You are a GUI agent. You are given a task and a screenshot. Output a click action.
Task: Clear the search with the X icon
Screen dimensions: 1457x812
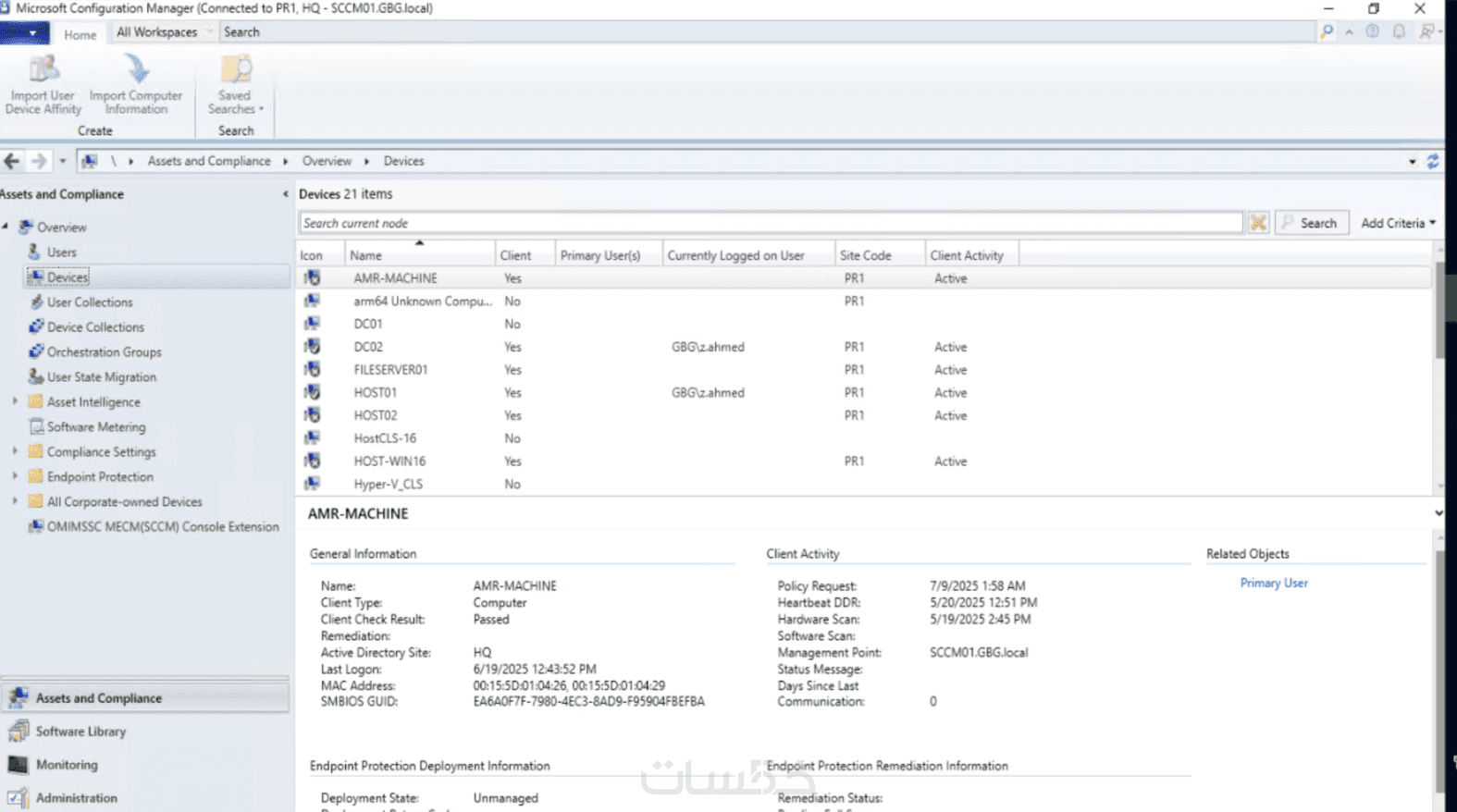point(1258,223)
